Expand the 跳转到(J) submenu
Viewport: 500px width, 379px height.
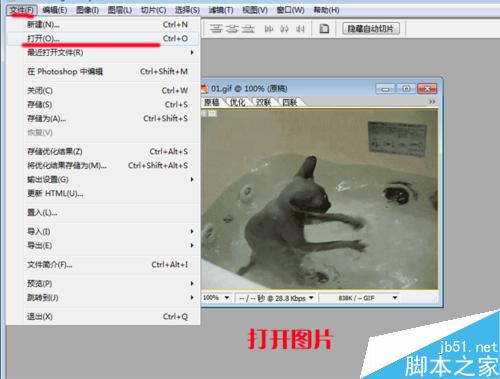[103, 297]
